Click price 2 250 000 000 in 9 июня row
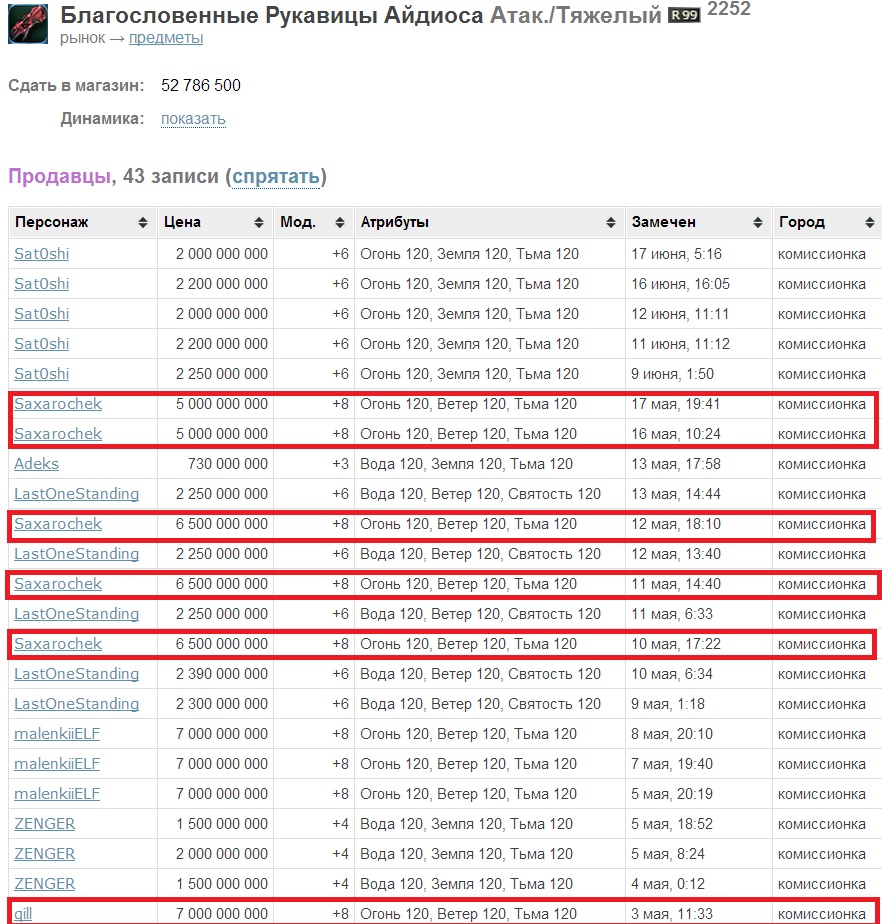This screenshot has height=924, width=882. 222,374
